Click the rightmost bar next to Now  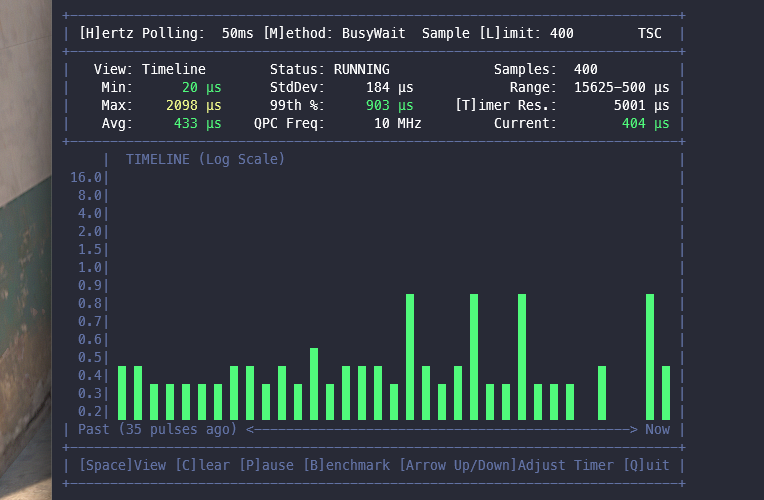666,393
